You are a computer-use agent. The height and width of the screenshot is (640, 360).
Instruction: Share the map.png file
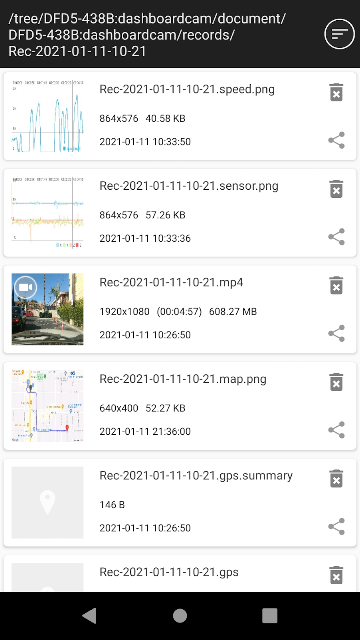(x=336, y=430)
